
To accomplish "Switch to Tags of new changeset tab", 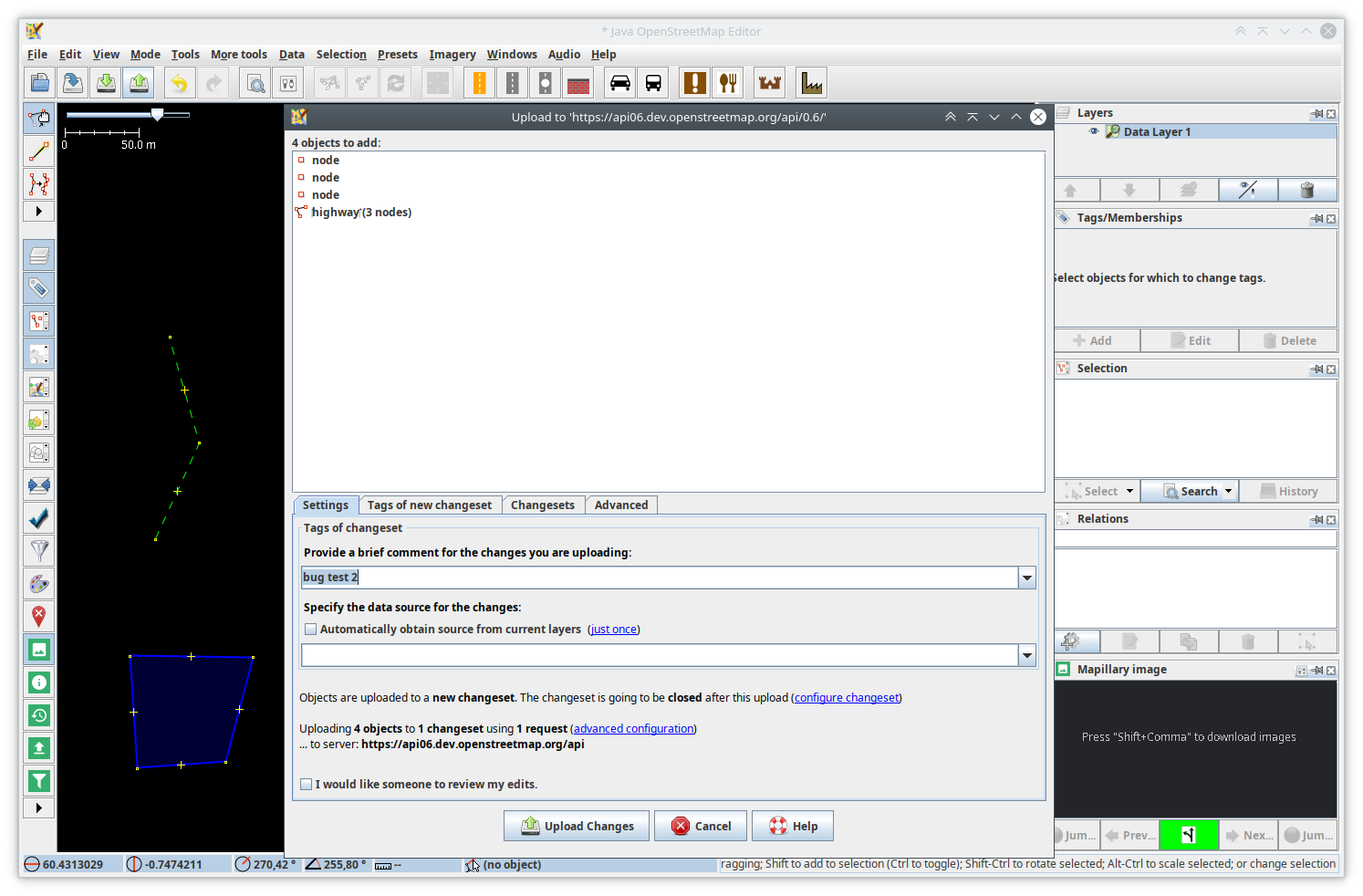I will (x=429, y=505).
